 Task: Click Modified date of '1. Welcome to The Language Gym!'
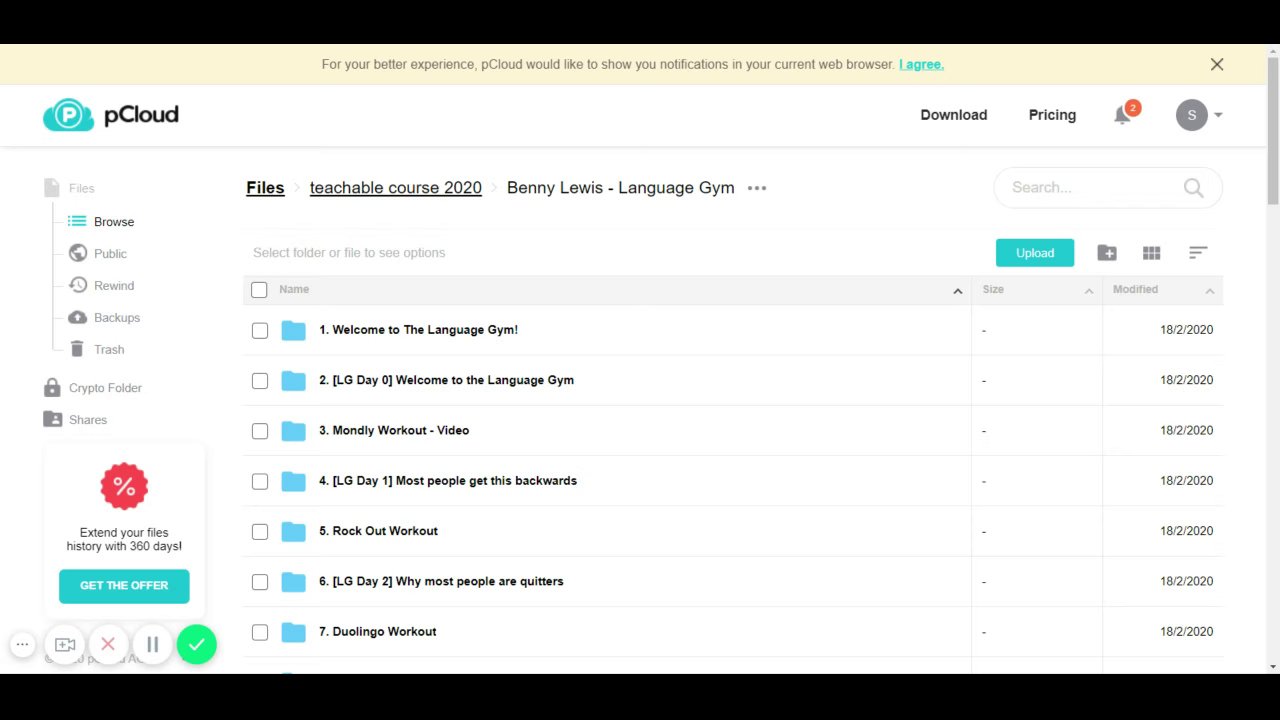pyautogui.click(x=1186, y=330)
